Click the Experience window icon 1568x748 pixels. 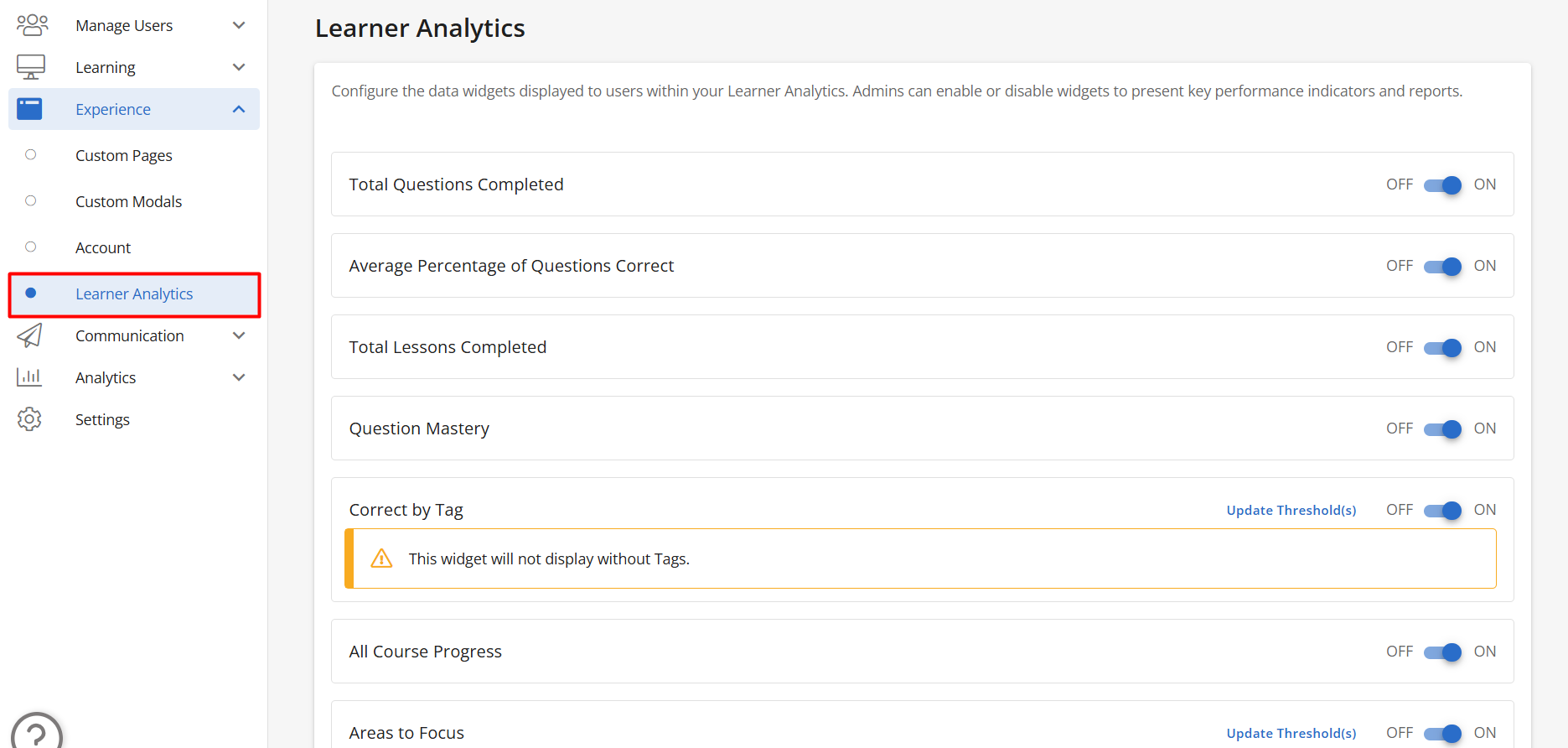click(29, 109)
